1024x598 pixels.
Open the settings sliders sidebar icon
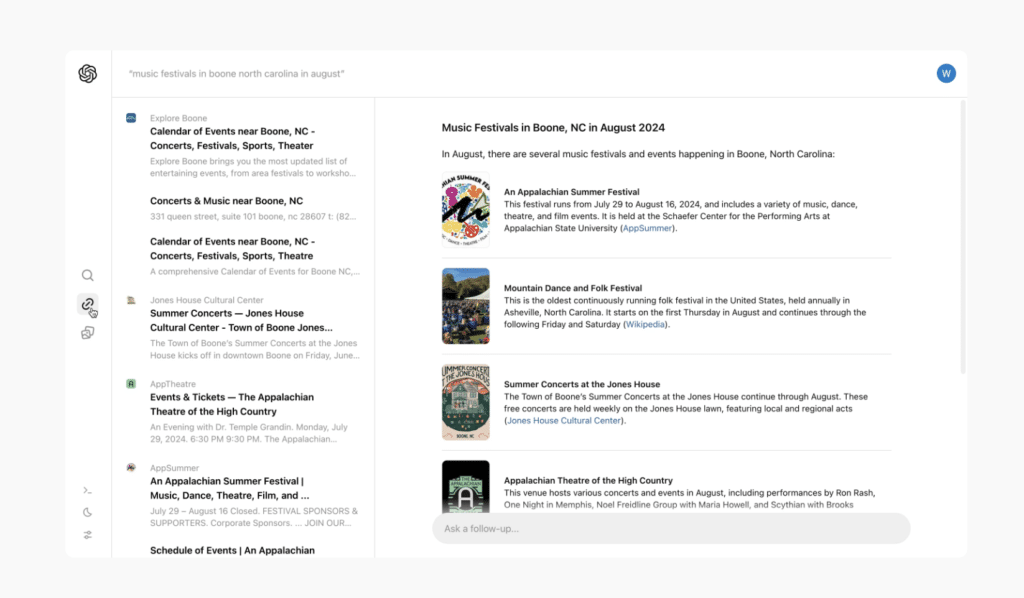88,535
